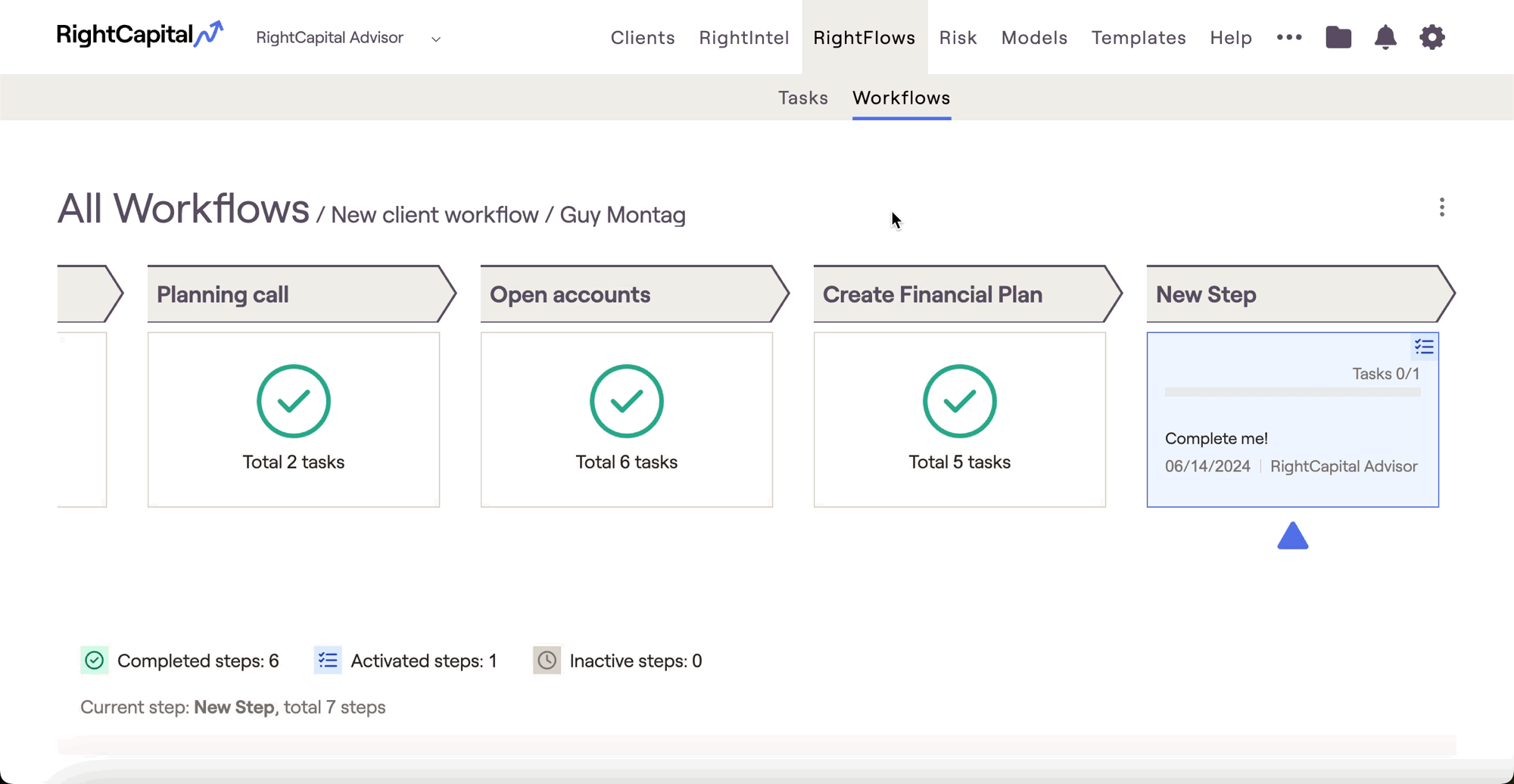The height and width of the screenshot is (784, 1514).
Task: Open the Risk menu
Action: [x=958, y=38]
